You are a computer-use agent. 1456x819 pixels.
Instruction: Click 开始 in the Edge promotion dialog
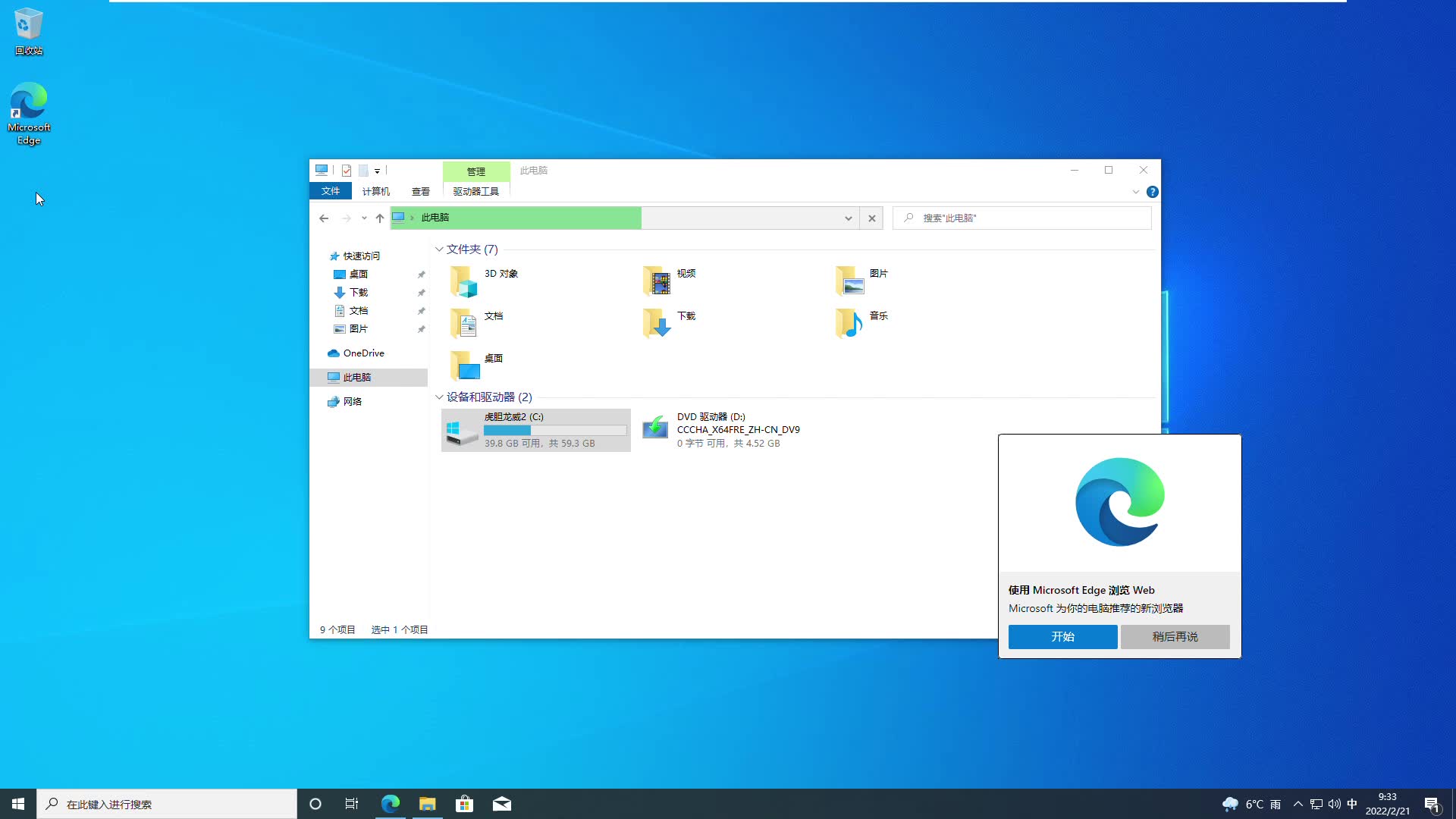pos(1062,636)
